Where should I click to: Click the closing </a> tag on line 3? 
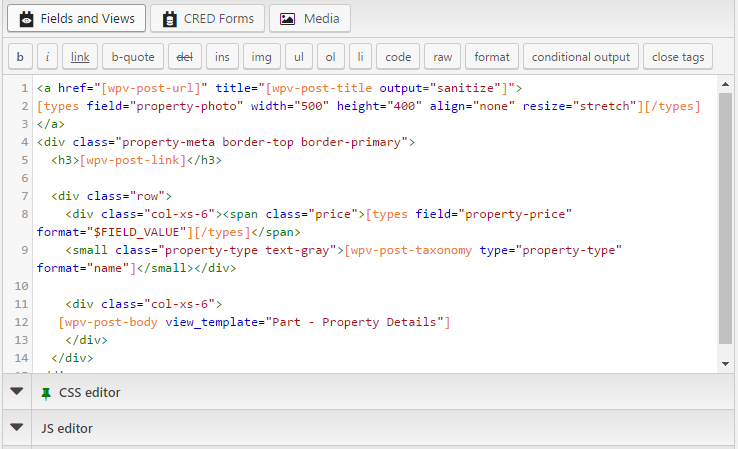coord(51,124)
